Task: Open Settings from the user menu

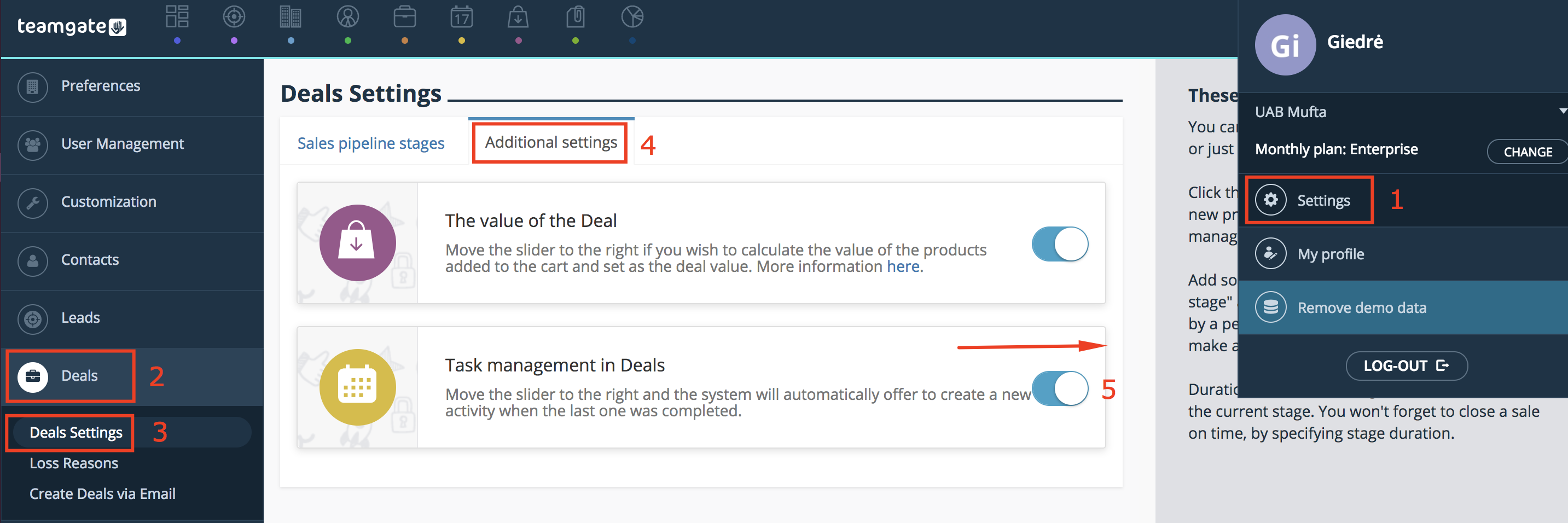Action: pos(1403,200)
